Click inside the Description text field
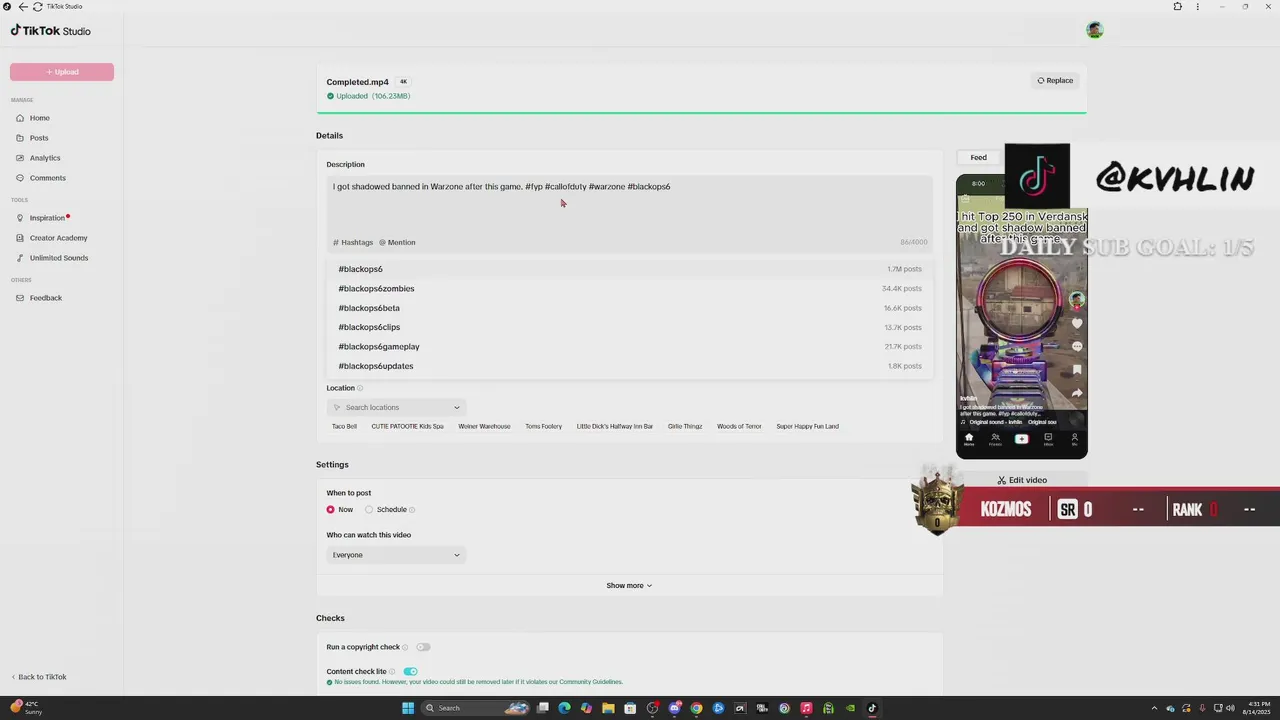The image size is (1280, 720). tap(630, 205)
